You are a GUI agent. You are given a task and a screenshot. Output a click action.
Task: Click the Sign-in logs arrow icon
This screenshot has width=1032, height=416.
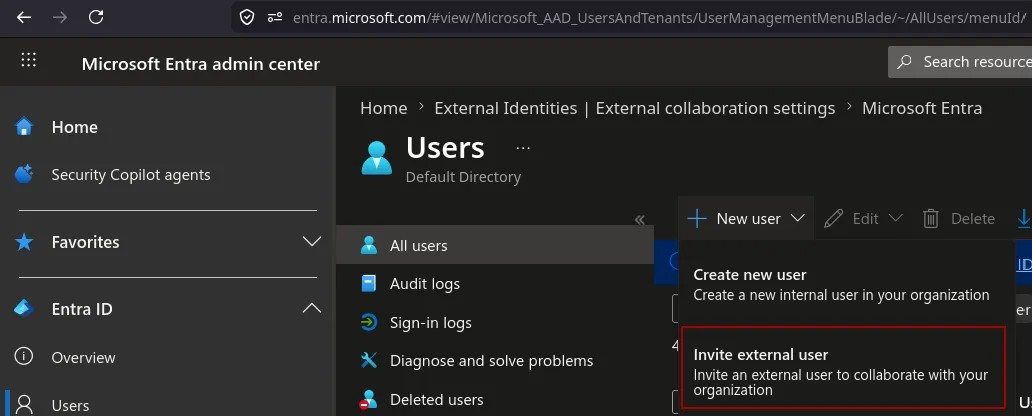pos(369,323)
